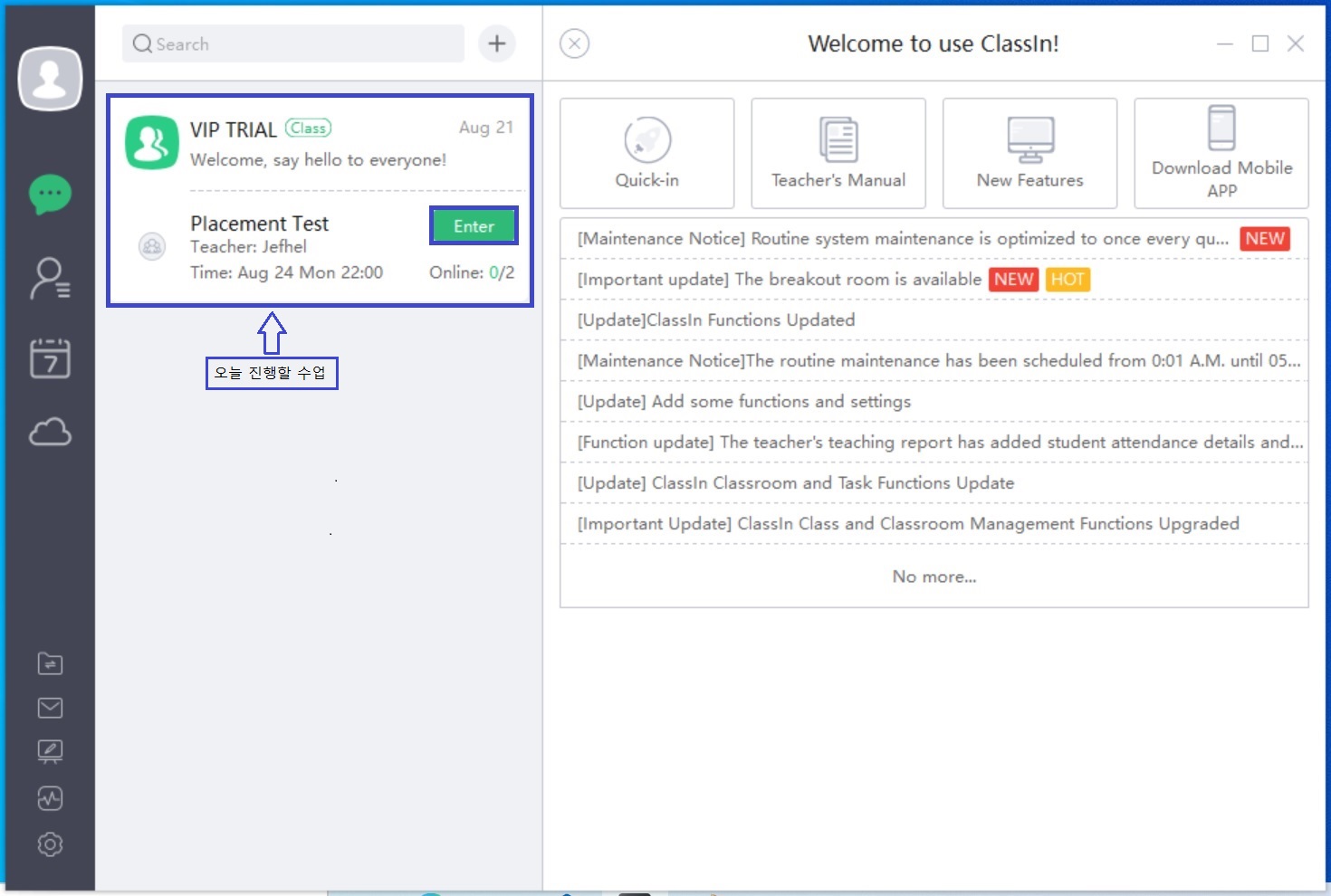This screenshot has height=896, width=1331.
Task: Click Enter for Placement Test
Action: coord(474,226)
